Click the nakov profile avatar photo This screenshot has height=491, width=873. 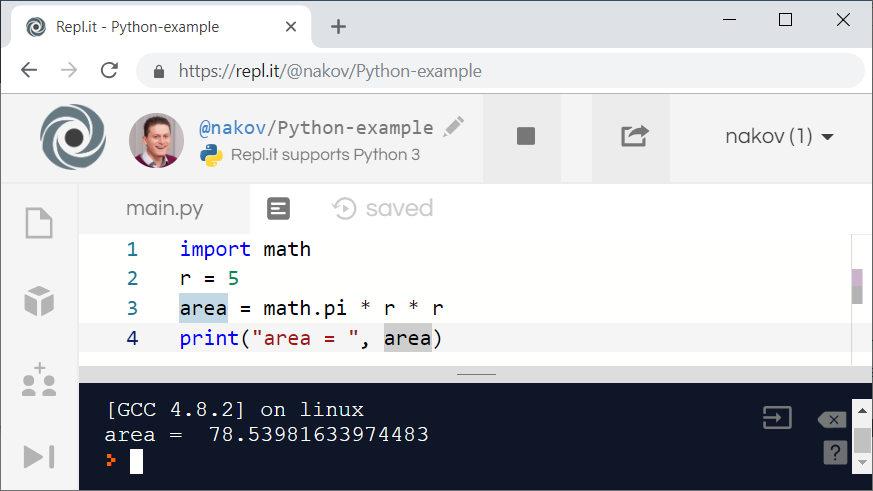pos(157,140)
